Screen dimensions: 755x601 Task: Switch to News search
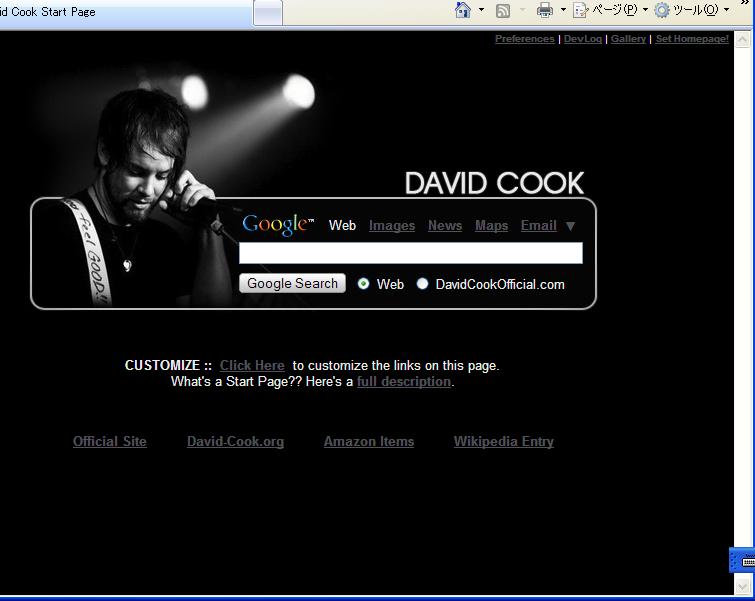(445, 225)
